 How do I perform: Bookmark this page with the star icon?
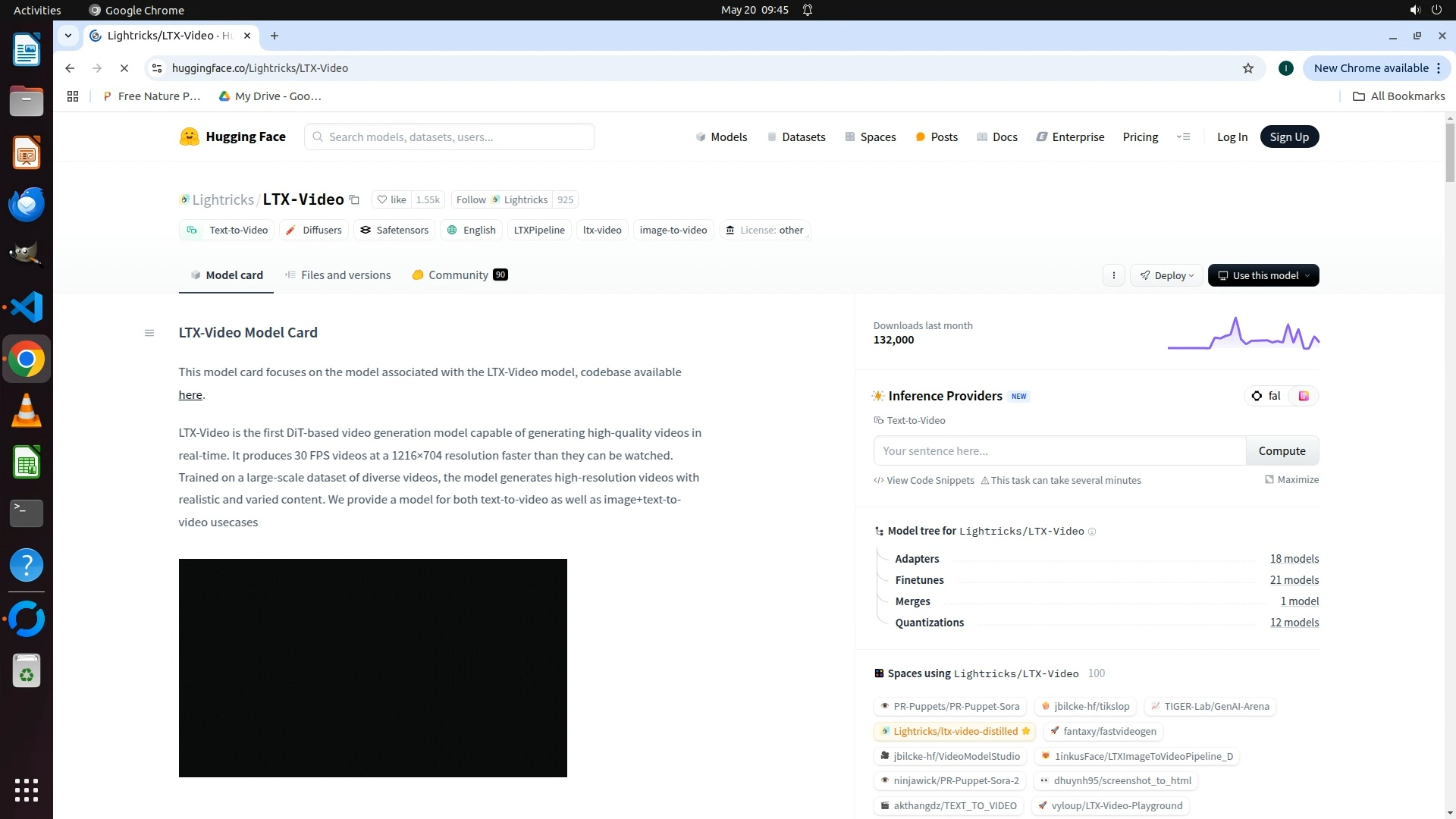click(1248, 68)
